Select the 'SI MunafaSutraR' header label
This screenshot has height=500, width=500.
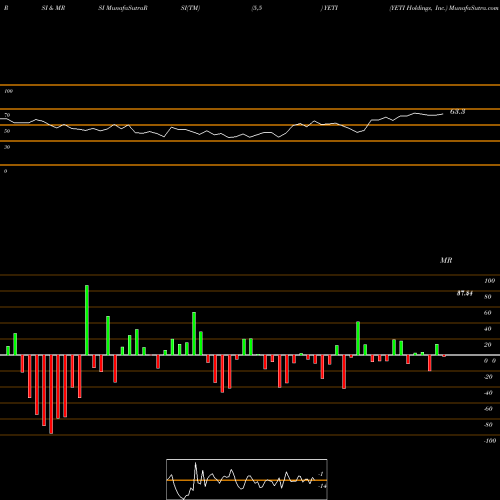click(123, 8)
